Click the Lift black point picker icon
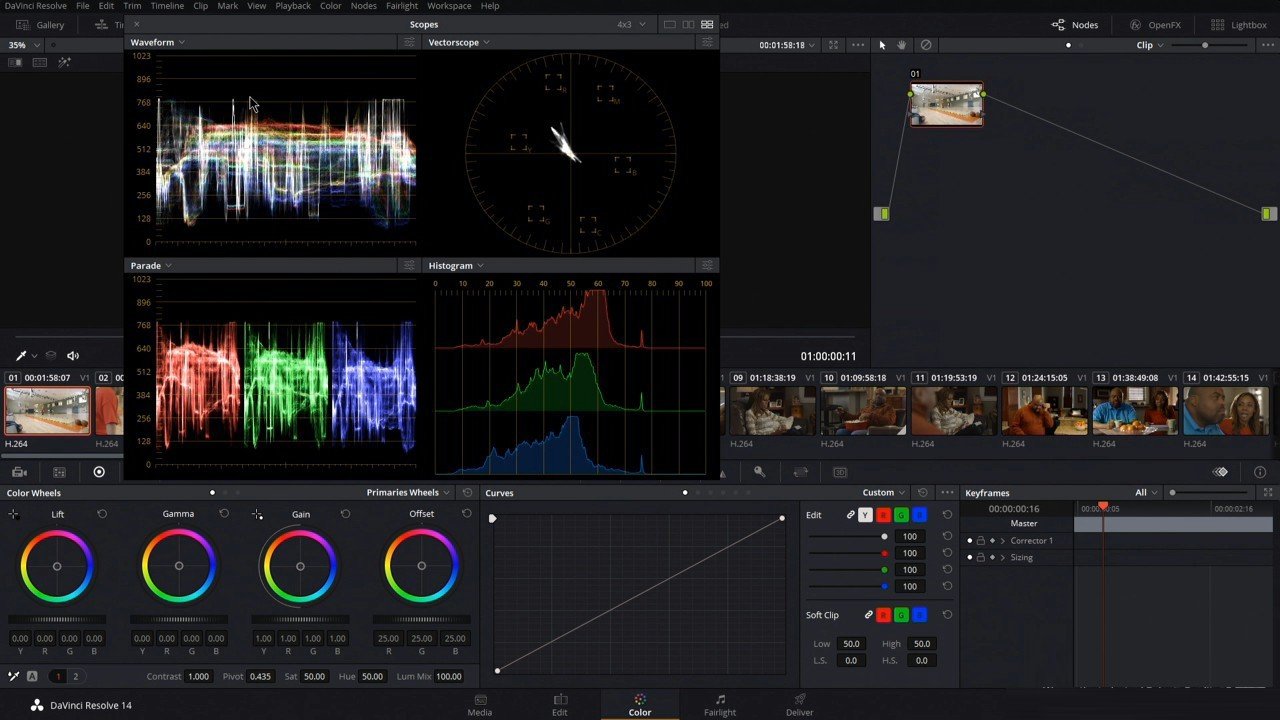This screenshot has height=720, width=1280. click(13, 514)
